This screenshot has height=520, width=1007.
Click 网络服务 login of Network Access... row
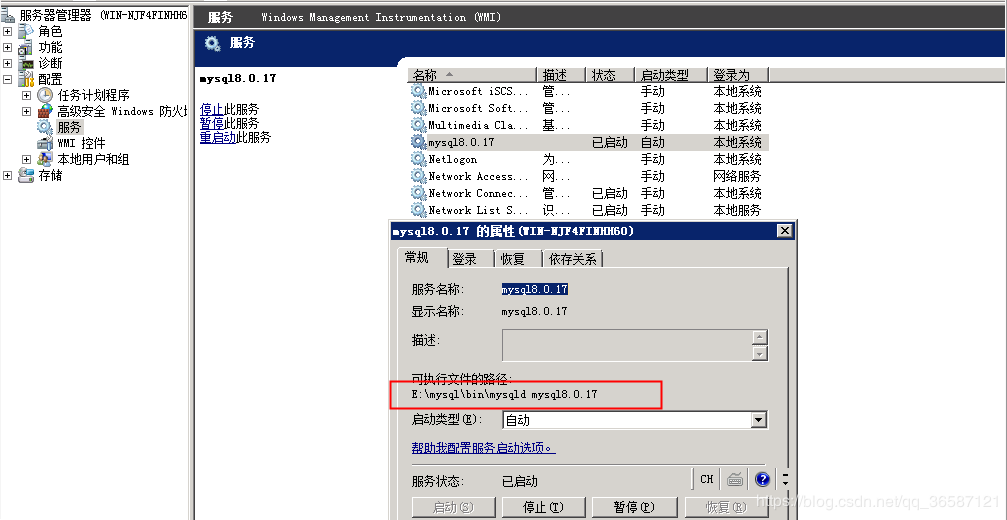737,176
